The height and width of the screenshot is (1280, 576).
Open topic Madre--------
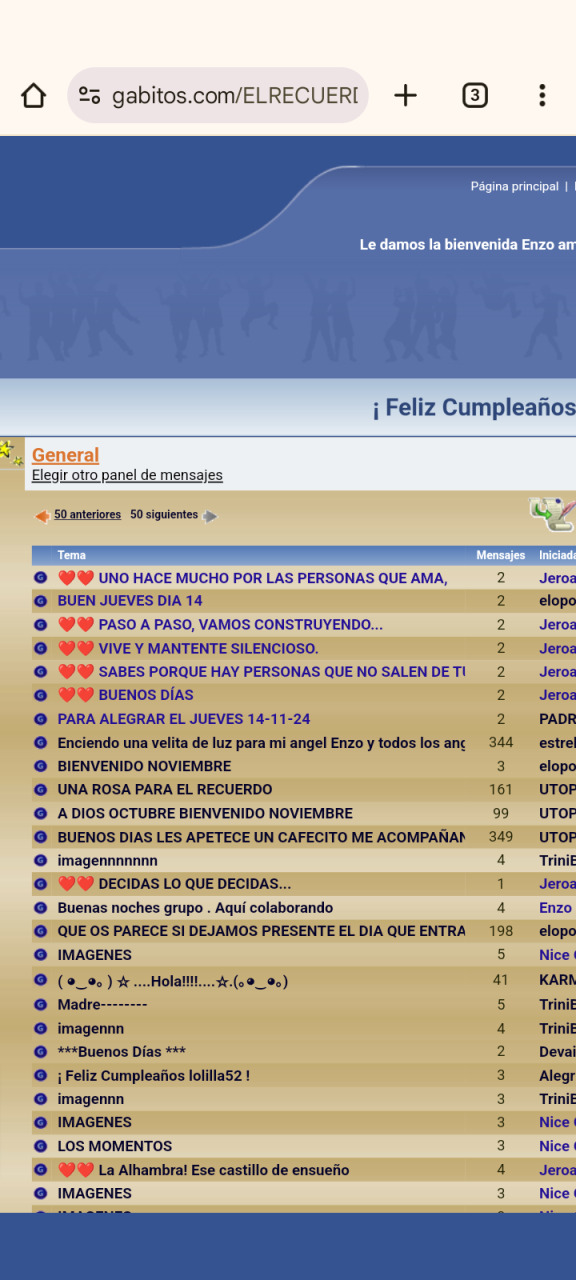pos(102,1005)
